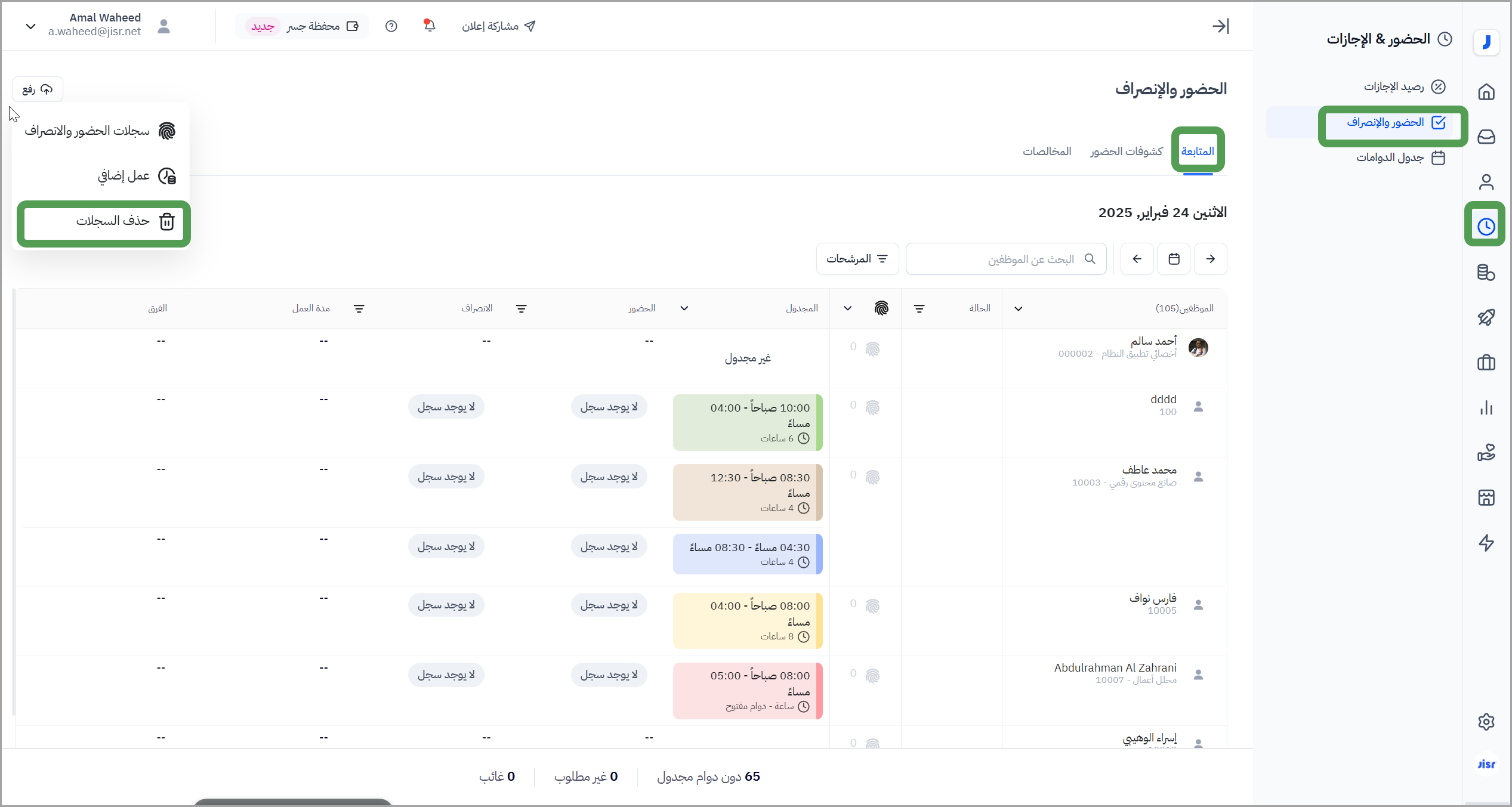Expand the employees column header chevron
The width and height of the screenshot is (1512, 807).
click(x=1018, y=308)
